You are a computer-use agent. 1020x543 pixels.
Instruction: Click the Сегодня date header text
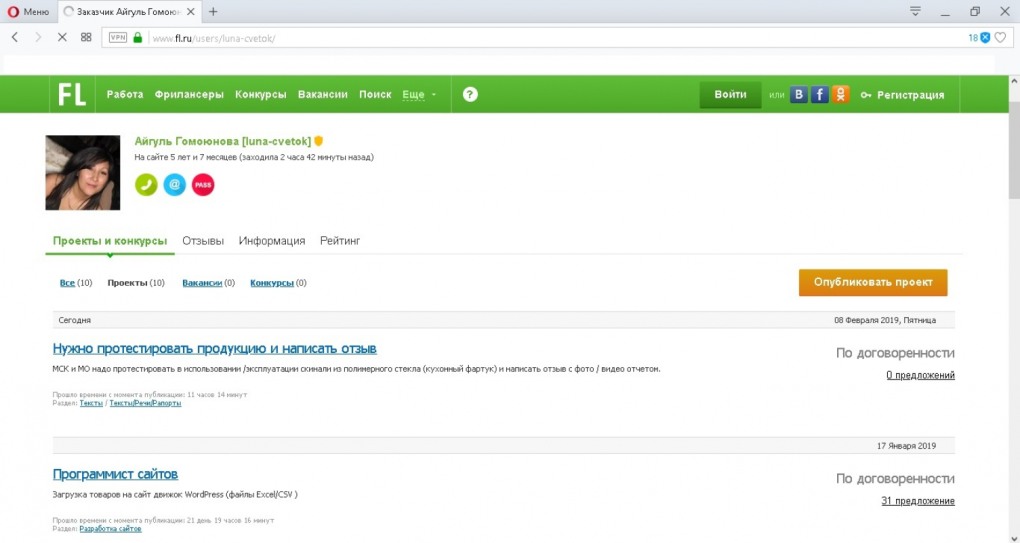click(x=75, y=320)
